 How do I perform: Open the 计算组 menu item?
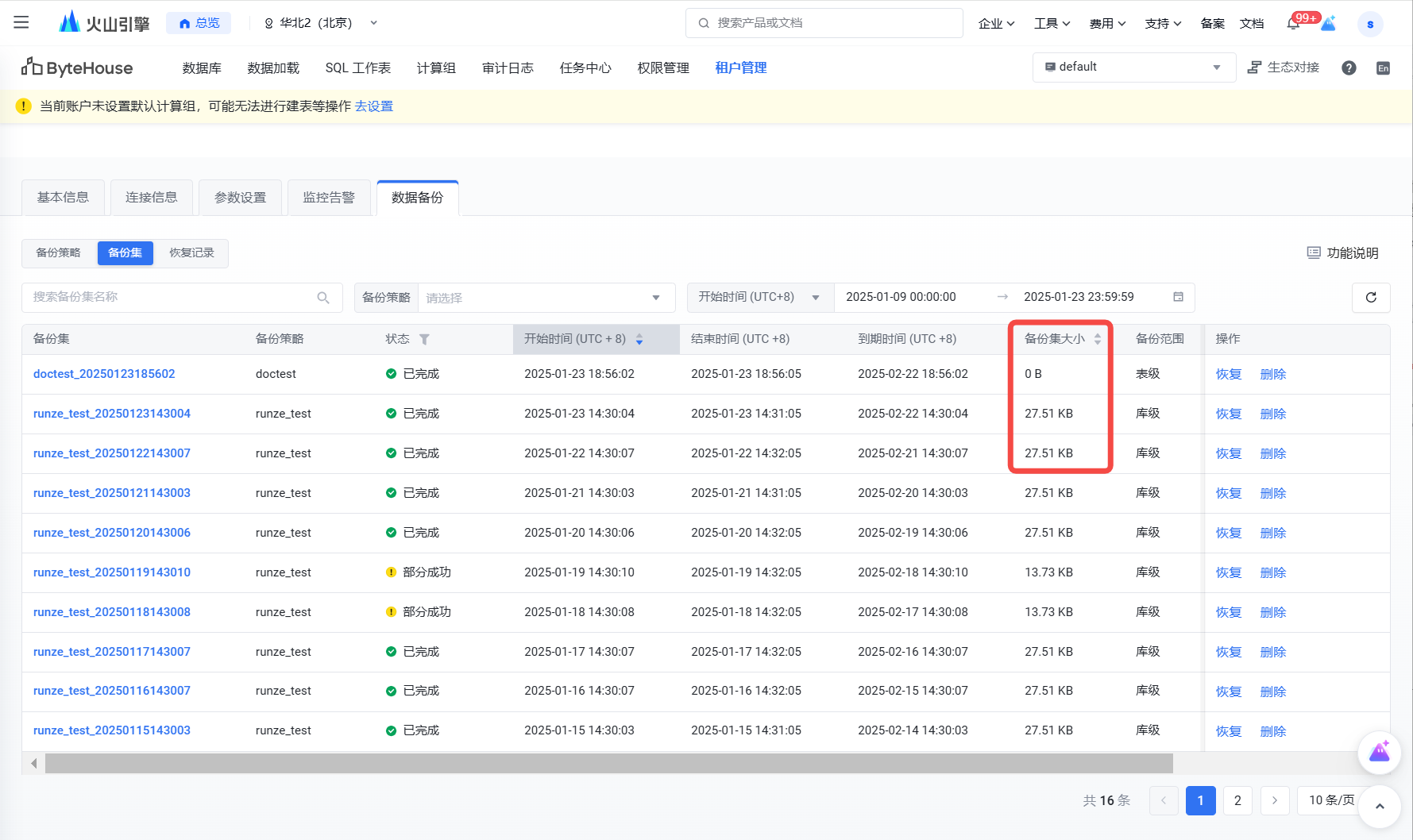click(436, 67)
